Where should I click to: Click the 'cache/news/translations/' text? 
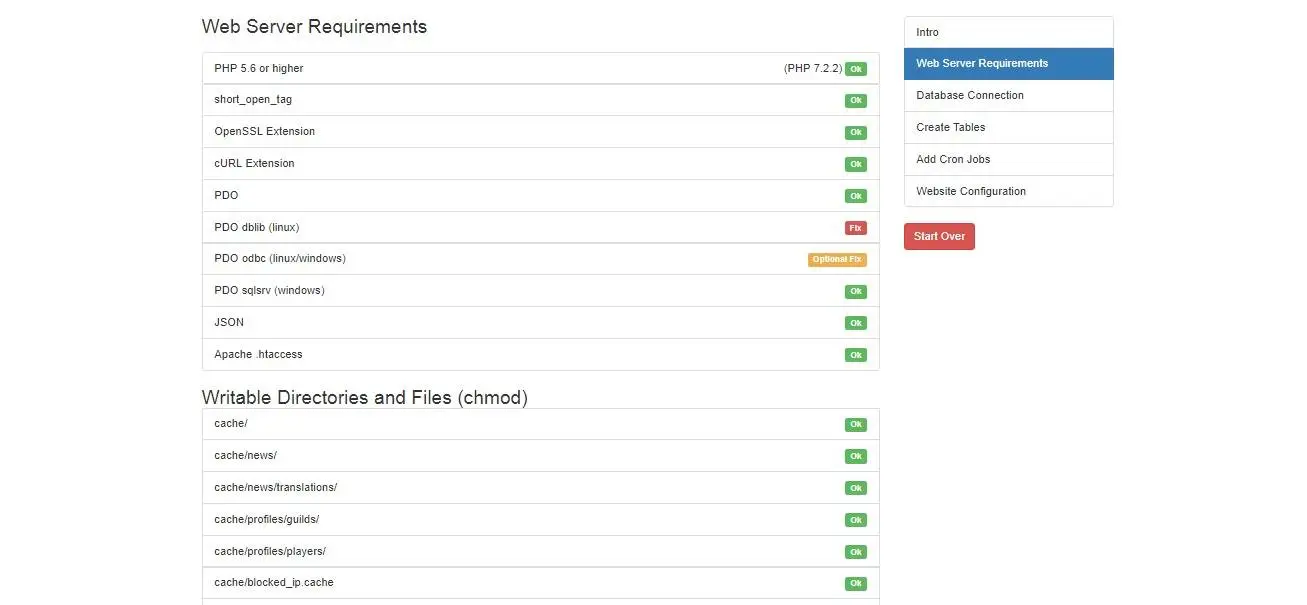276,487
